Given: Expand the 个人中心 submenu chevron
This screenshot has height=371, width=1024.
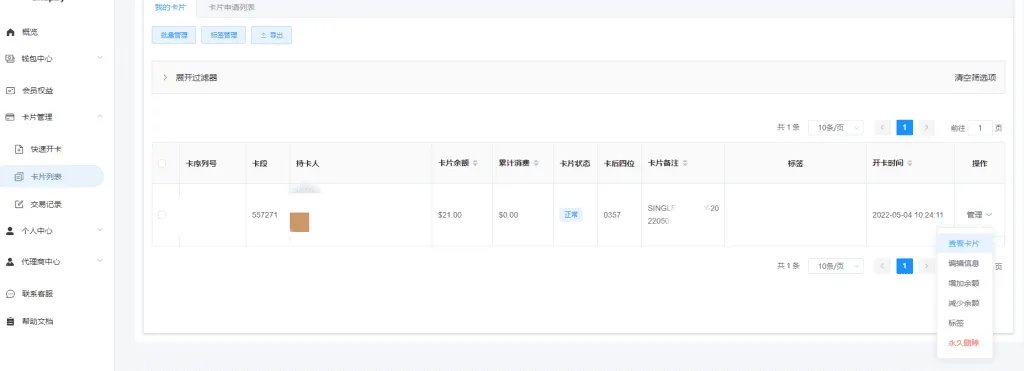Looking at the screenshot, I should [x=100, y=230].
